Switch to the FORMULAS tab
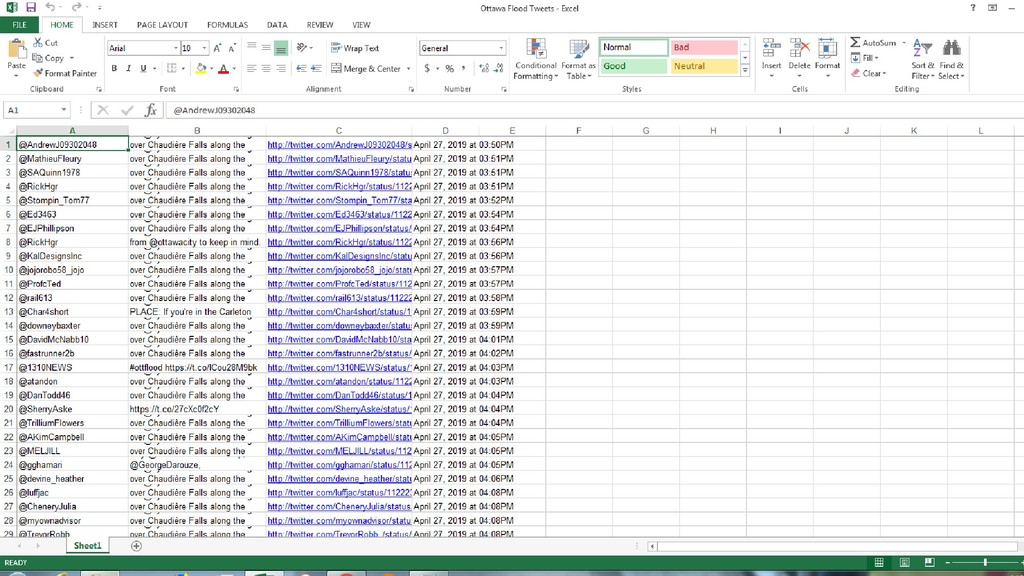This screenshot has width=1024, height=576. [227, 25]
